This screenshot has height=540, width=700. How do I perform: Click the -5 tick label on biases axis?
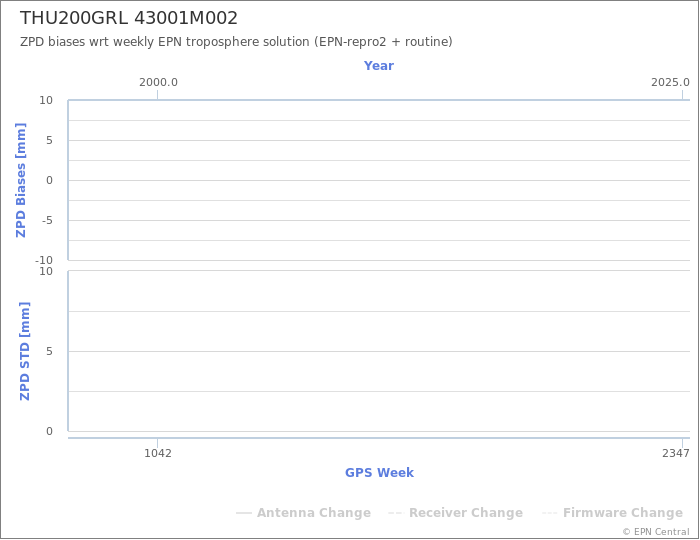46,220
